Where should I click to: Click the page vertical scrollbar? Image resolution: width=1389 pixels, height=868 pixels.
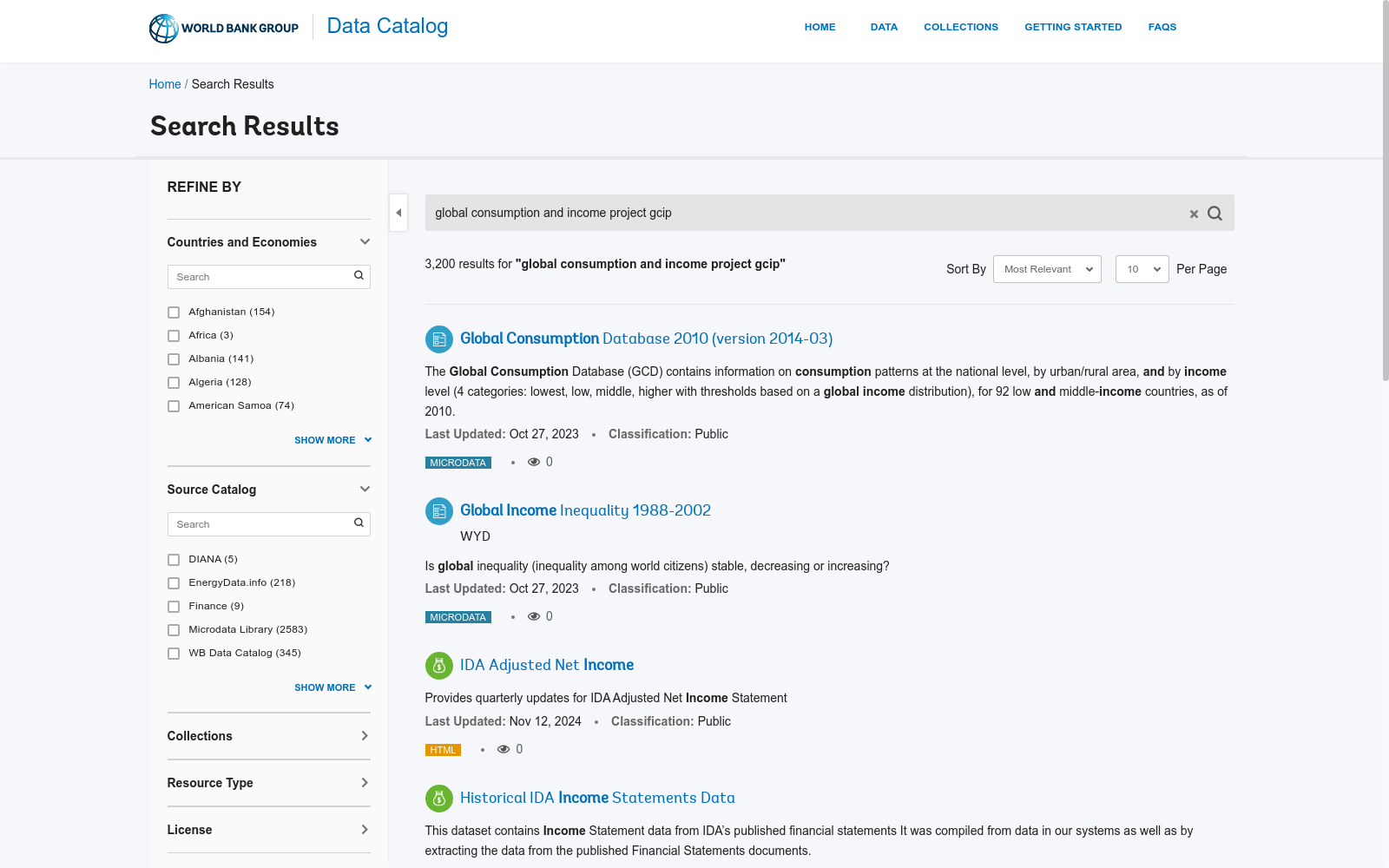[1386, 191]
